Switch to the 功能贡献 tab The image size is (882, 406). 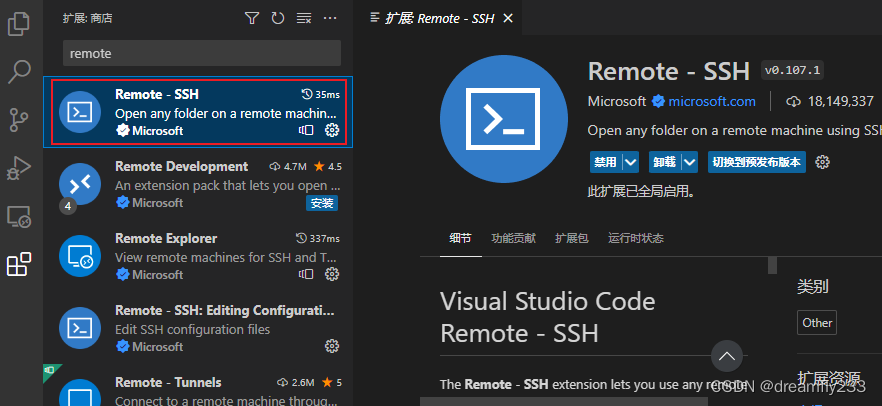point(514,238)
